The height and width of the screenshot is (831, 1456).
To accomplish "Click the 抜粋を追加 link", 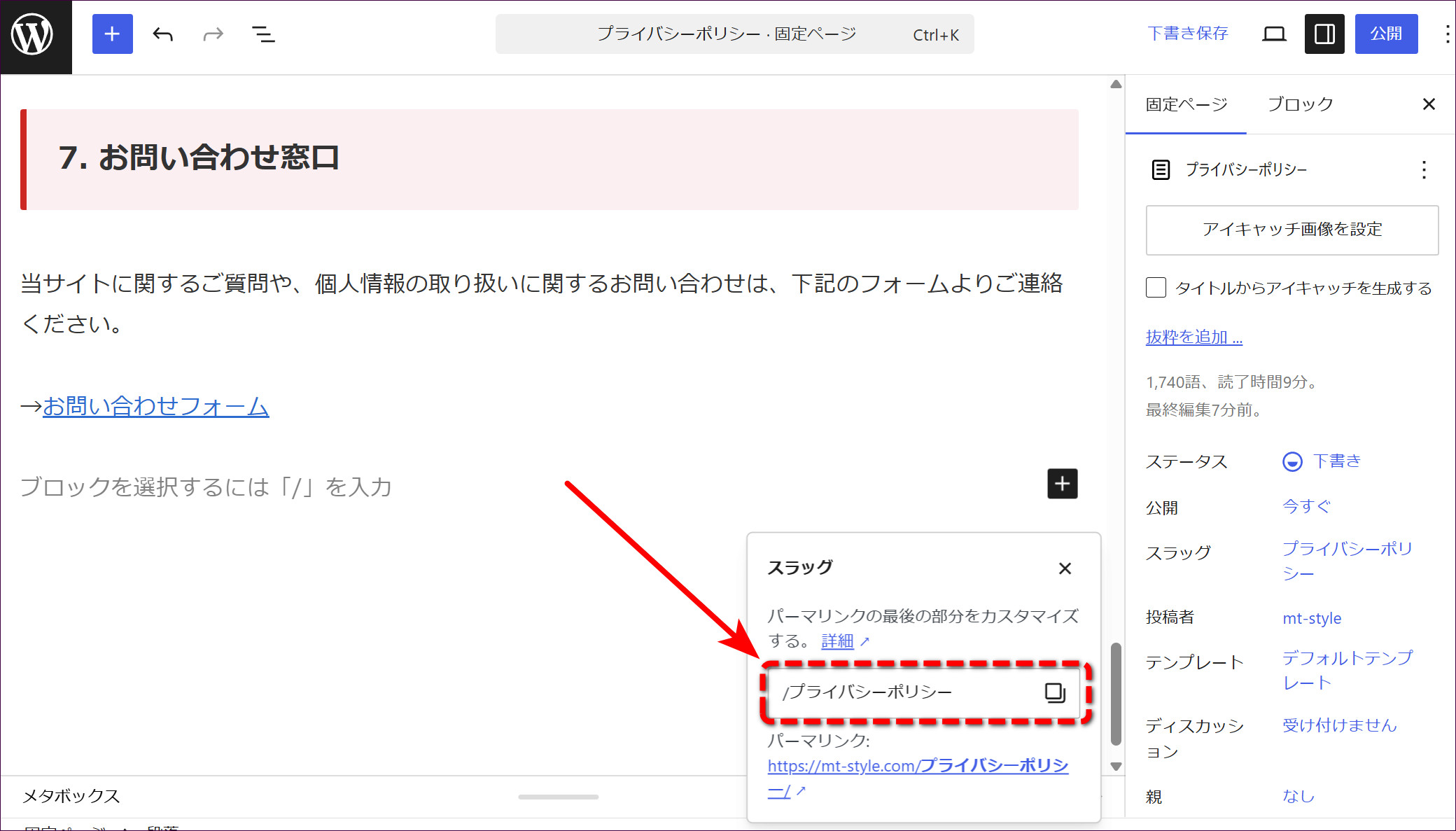I will tap(1194, 337).
